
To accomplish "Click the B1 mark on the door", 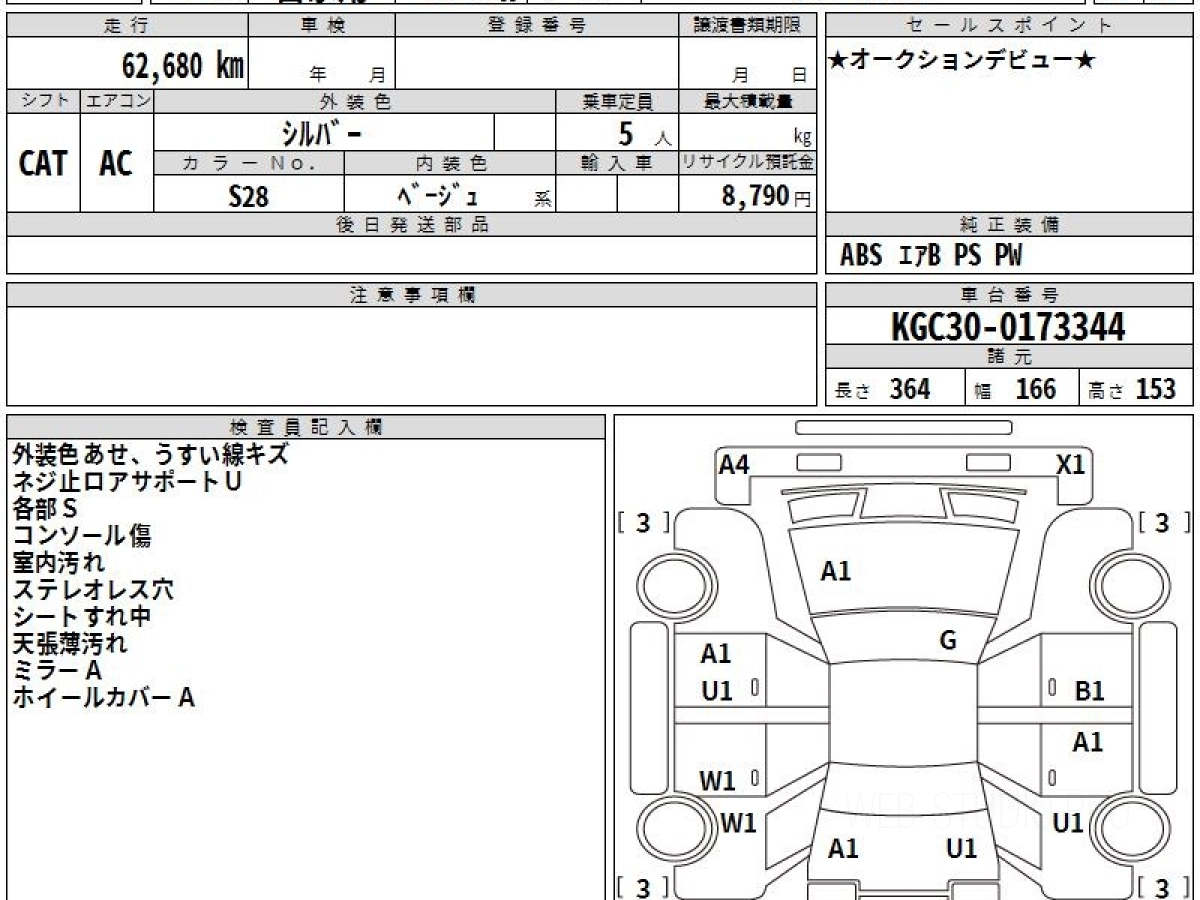I will tap(1089, 691).
